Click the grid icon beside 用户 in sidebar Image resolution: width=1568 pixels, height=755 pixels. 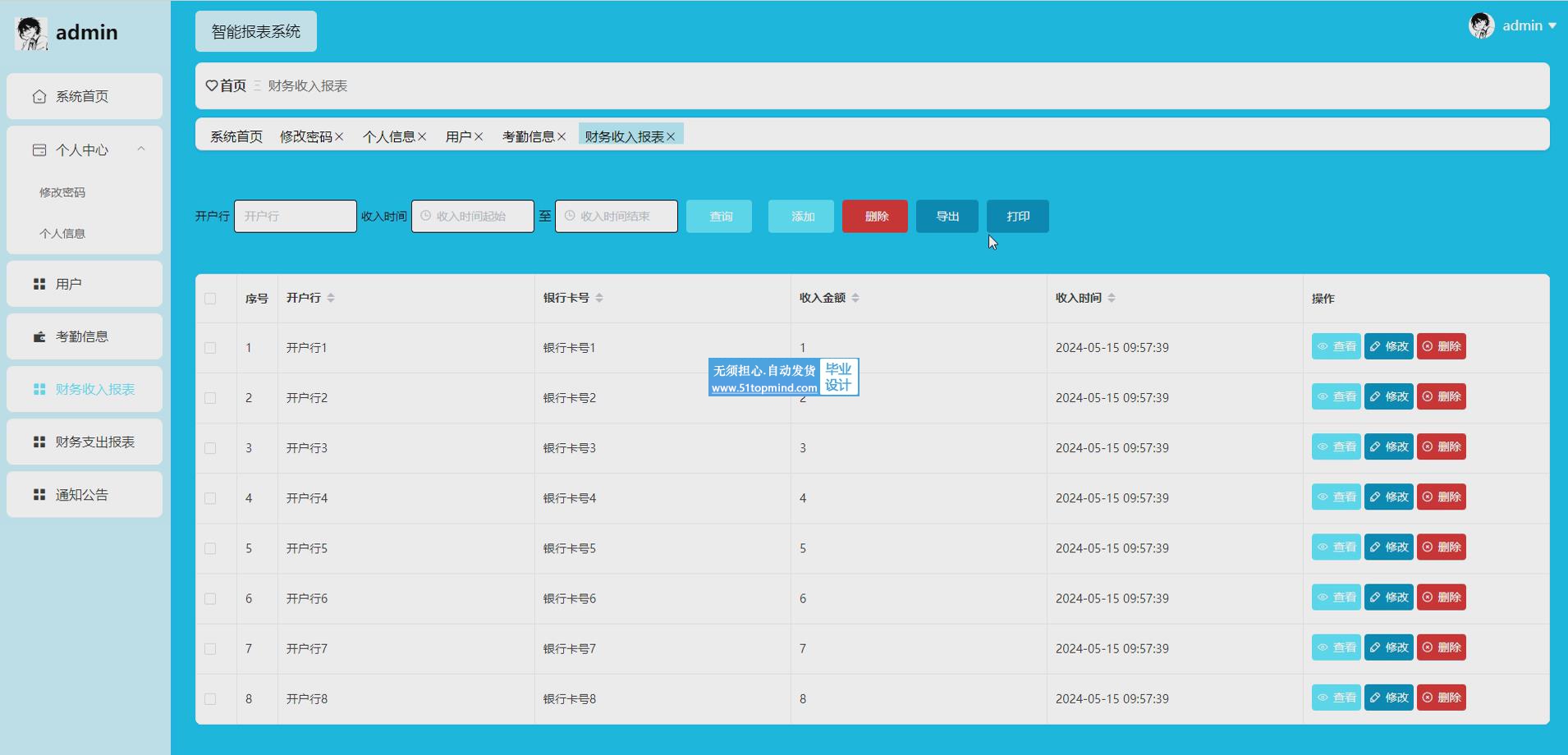(x=39, y=284)
